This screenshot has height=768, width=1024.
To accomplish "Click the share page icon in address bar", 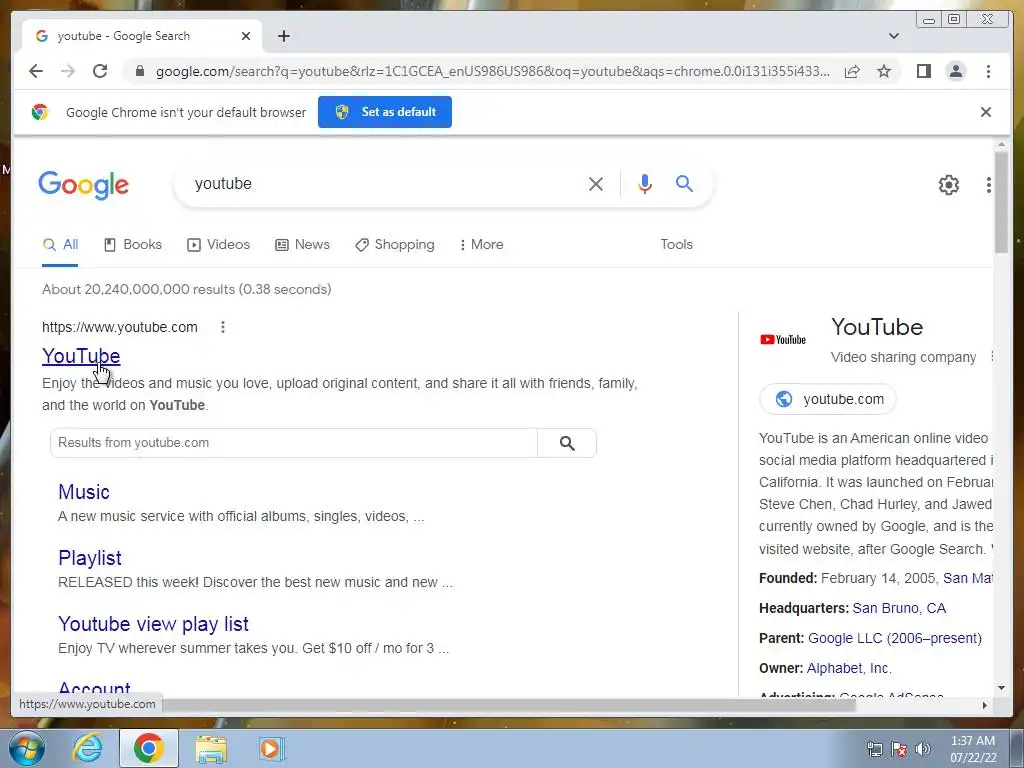I will [852, 71].
